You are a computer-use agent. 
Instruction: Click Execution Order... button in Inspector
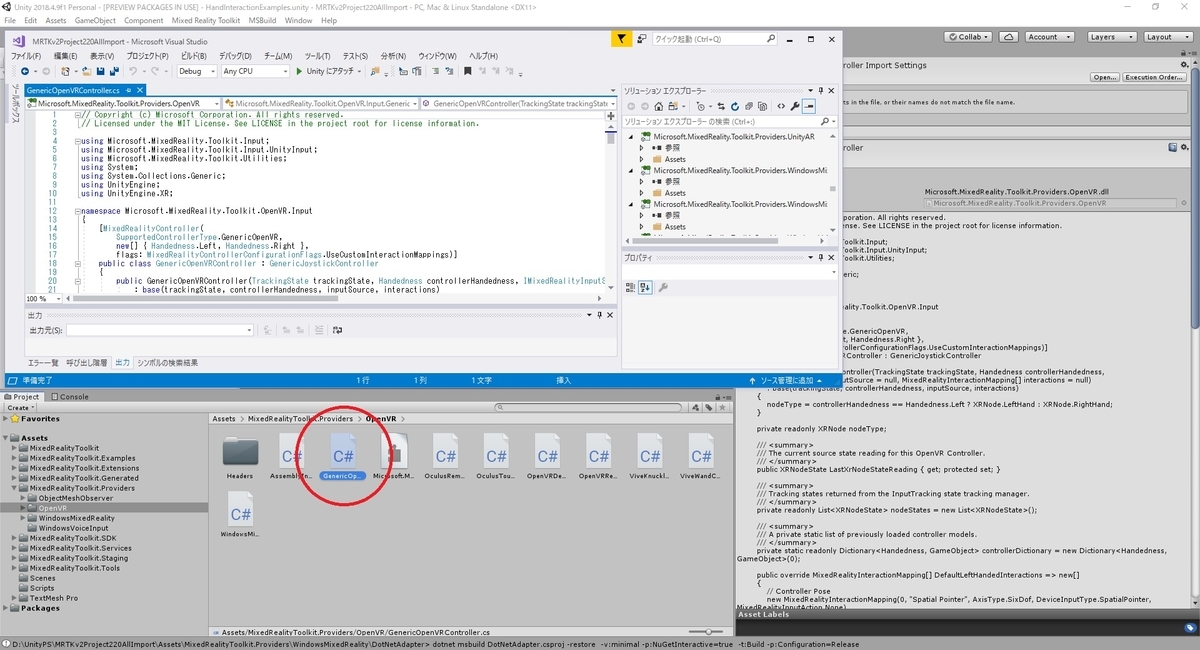[x=1154, y=77]
